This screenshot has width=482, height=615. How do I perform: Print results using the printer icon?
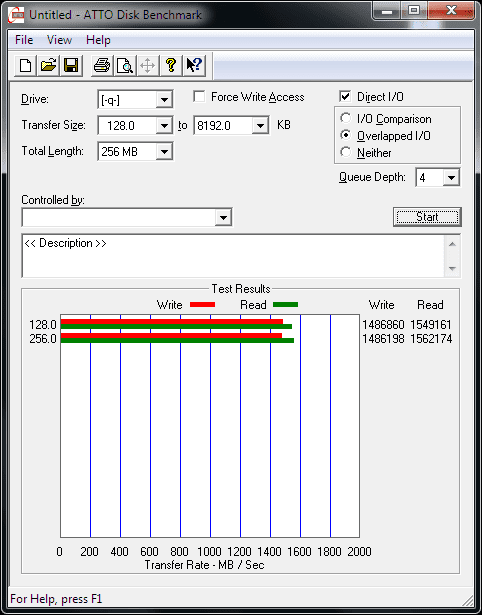102,65
